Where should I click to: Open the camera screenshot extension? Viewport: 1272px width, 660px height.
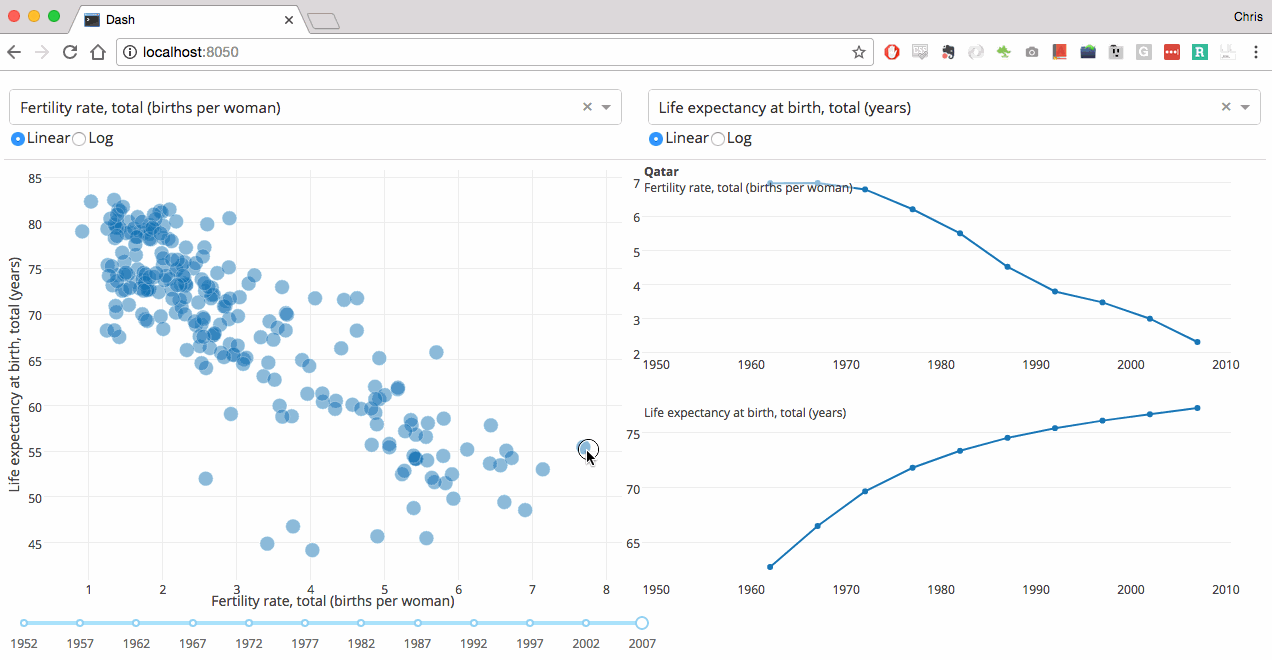[1031, 51]
